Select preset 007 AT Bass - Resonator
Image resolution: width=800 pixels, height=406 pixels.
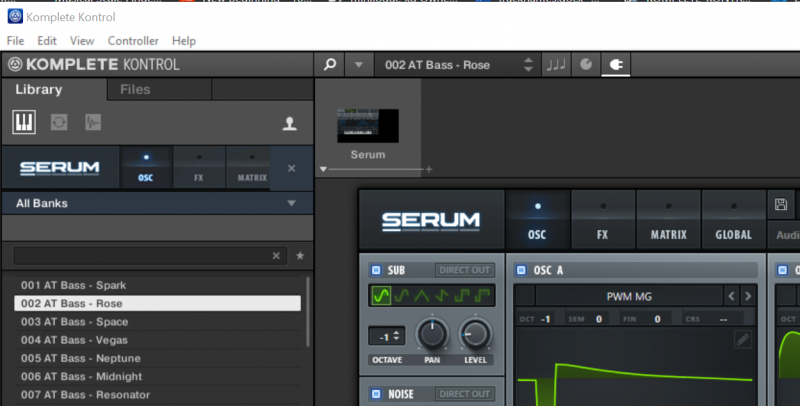click(157, 395)
